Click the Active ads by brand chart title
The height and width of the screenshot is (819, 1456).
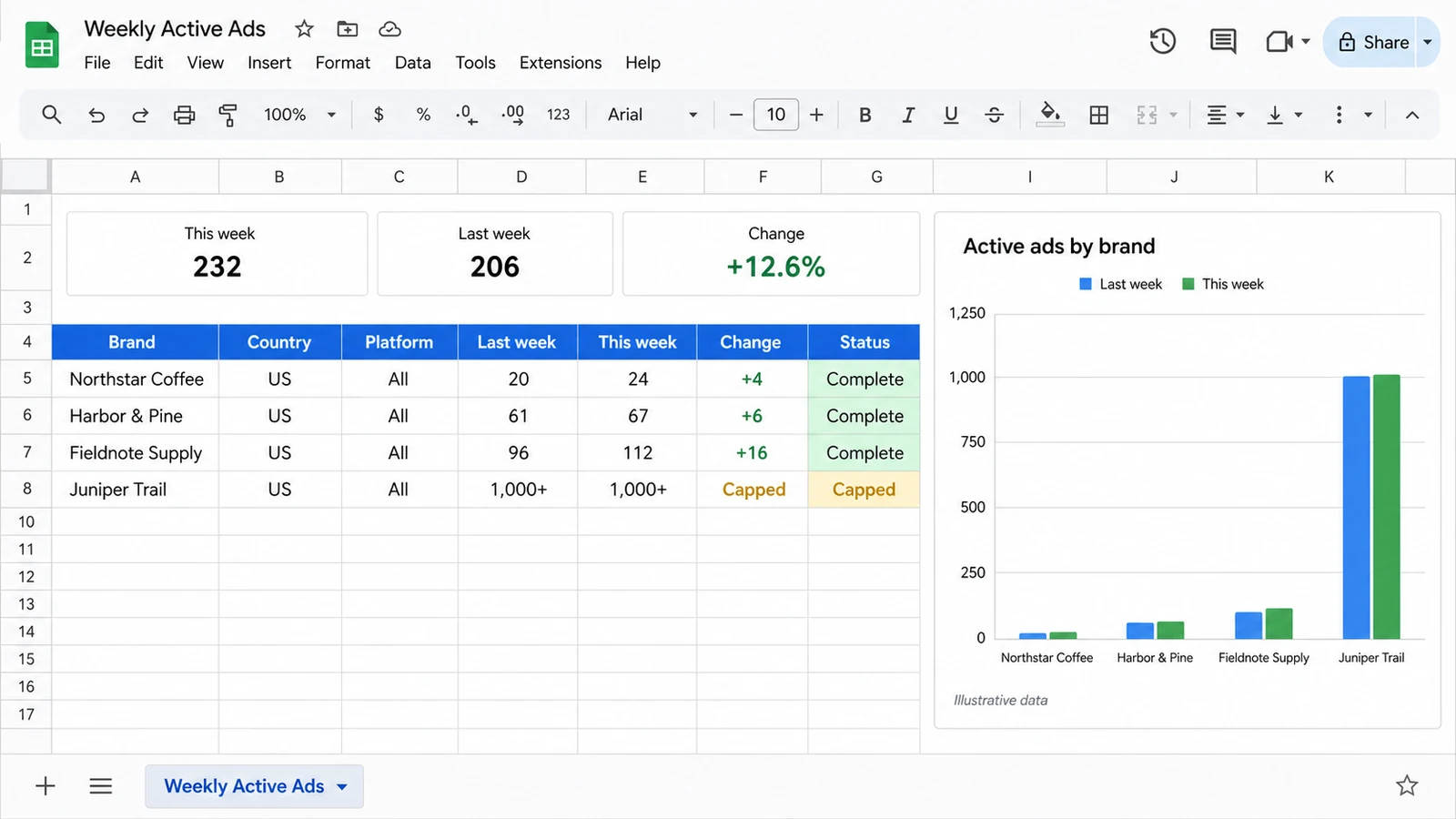click(1059, 247)
